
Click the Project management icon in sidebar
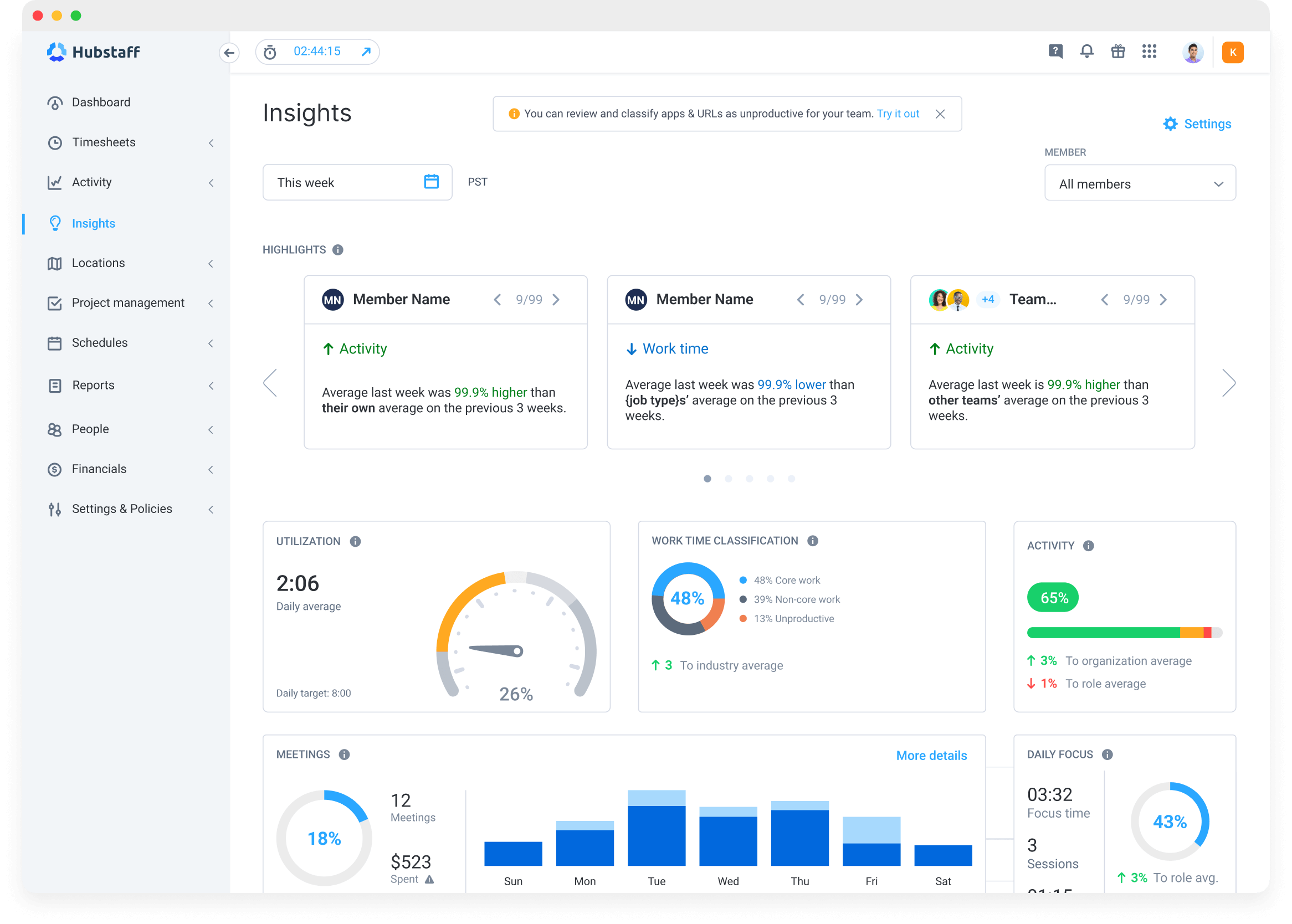[x=55, y=303]
